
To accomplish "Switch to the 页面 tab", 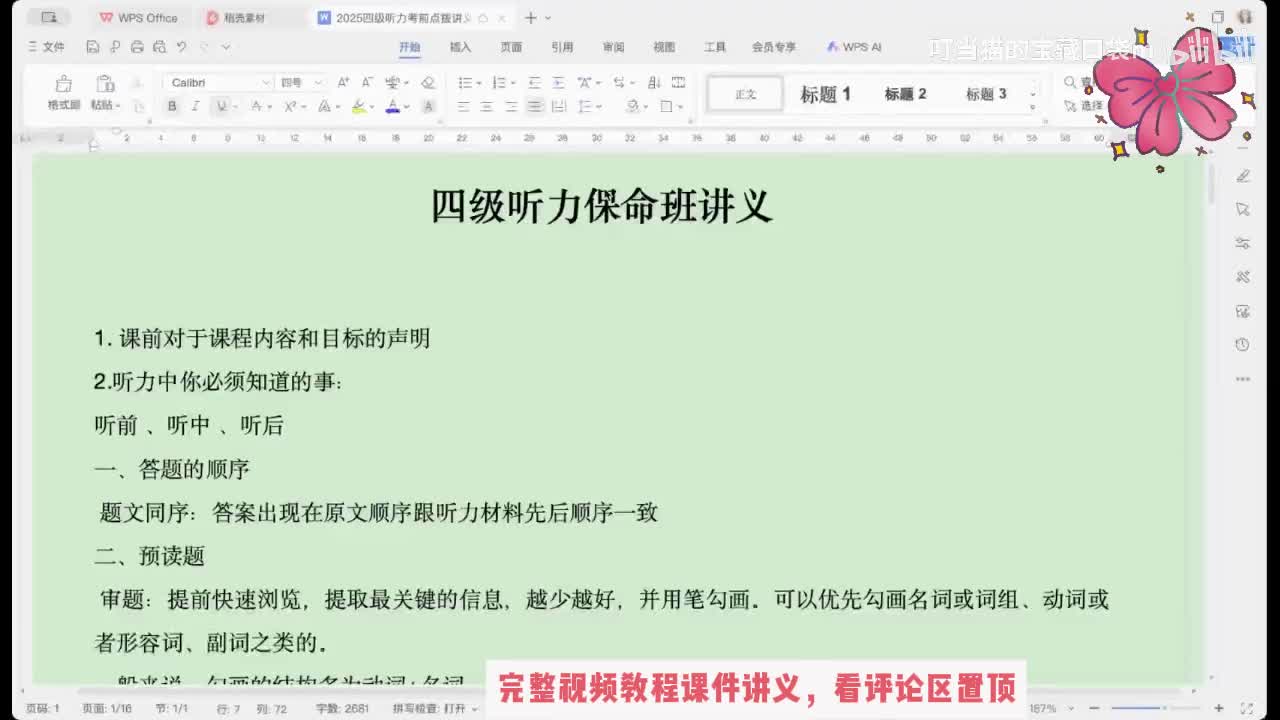I will click(511, 47).
